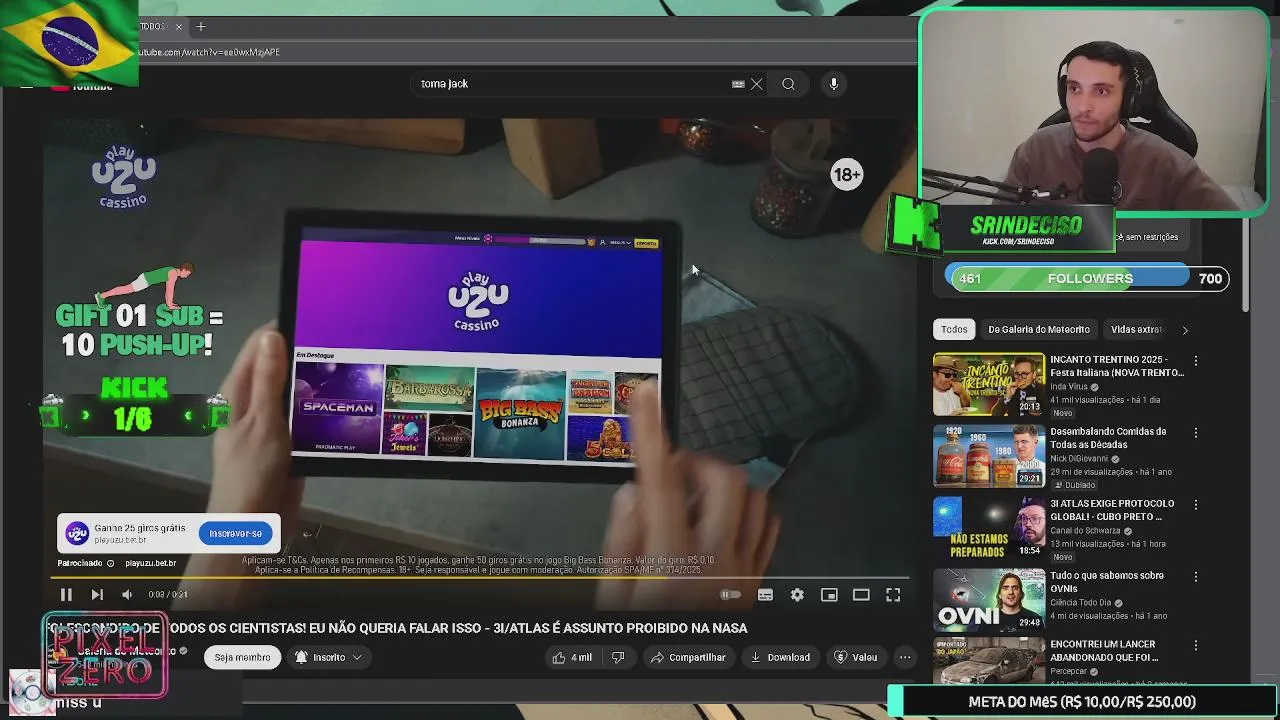Toggle the autoplay switch in the player
Screen dimensions: 1280x720
[x=731, y=595]
